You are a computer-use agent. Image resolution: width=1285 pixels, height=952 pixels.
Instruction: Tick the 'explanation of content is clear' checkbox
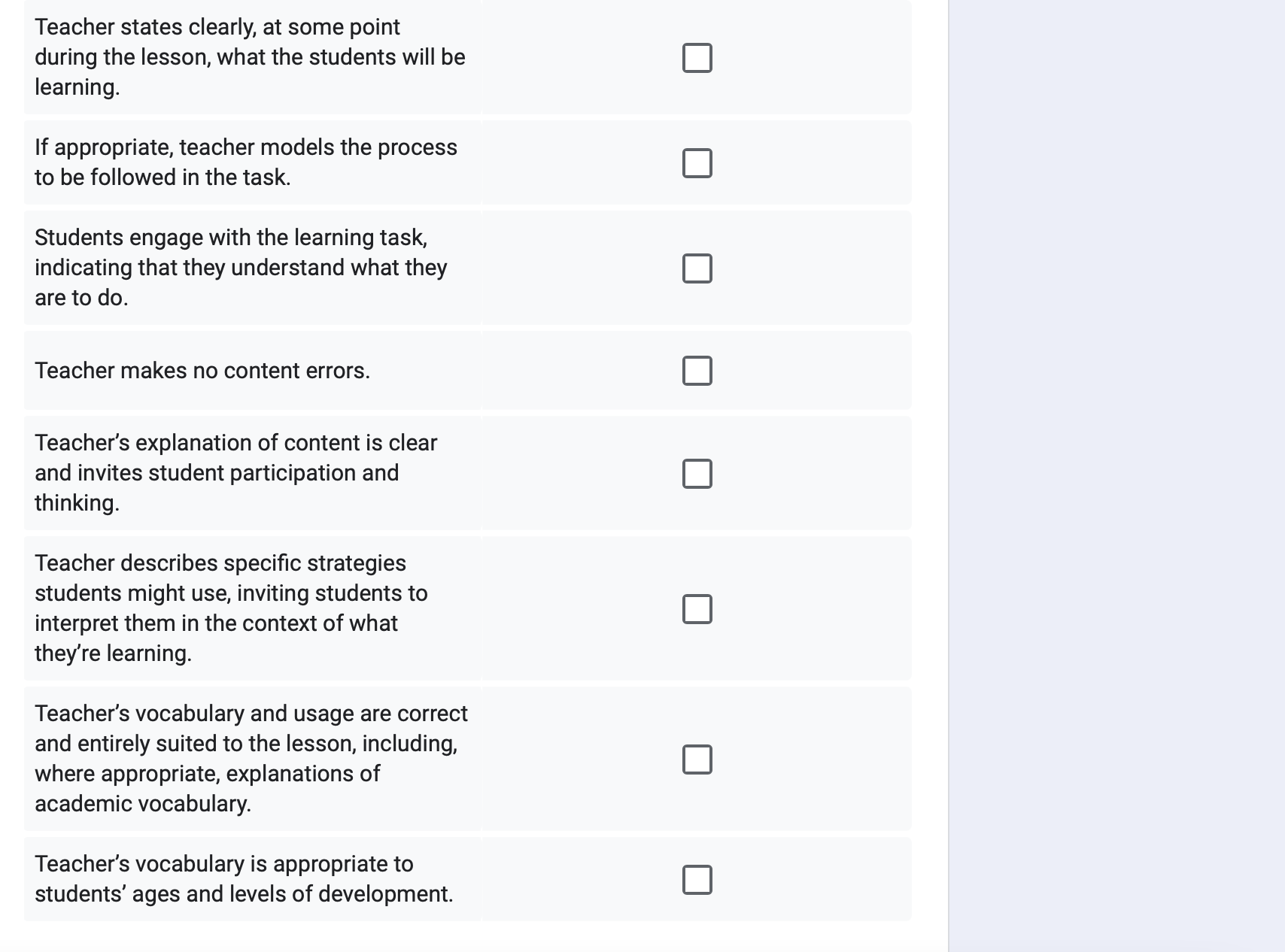(x=697, y=474)
